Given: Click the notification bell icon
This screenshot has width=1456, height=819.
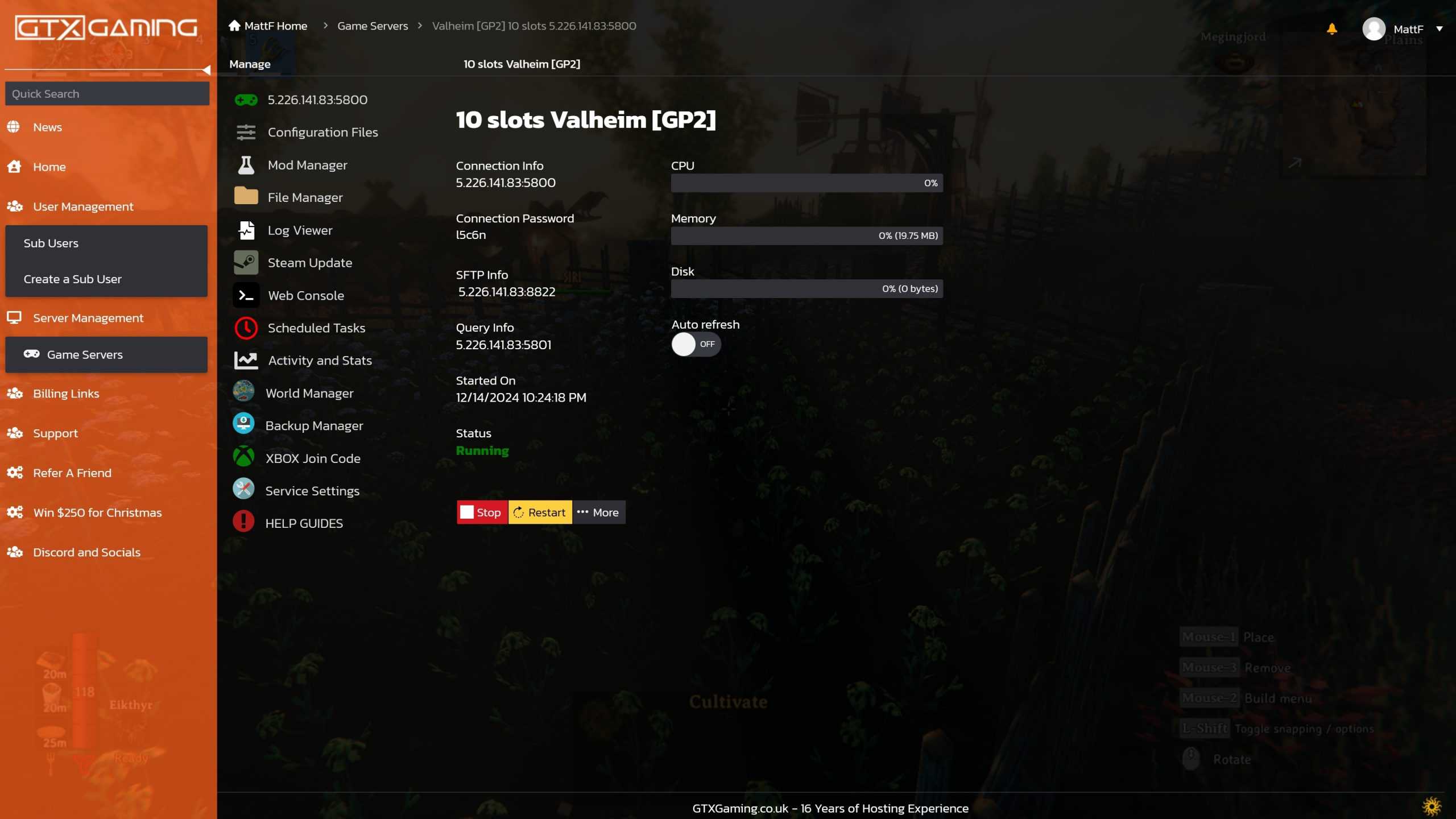Looking at the screenshot, I should tap(1331, 28).
